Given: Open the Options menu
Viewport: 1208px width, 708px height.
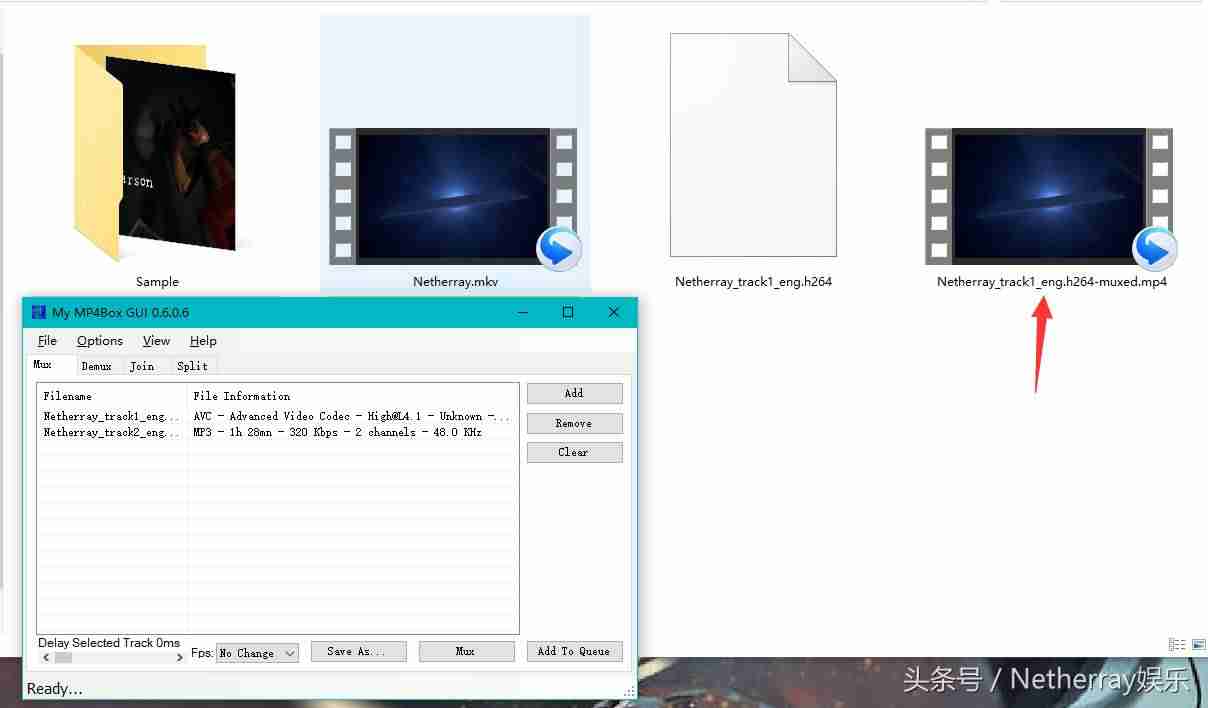Looking at the screenshot, I should [x=100, y=341].
